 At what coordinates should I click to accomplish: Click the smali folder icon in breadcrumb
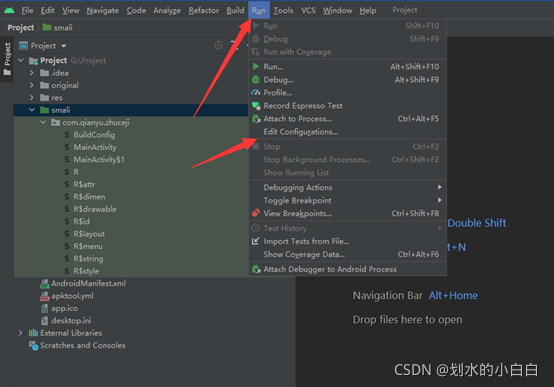[x=47, y=27]
